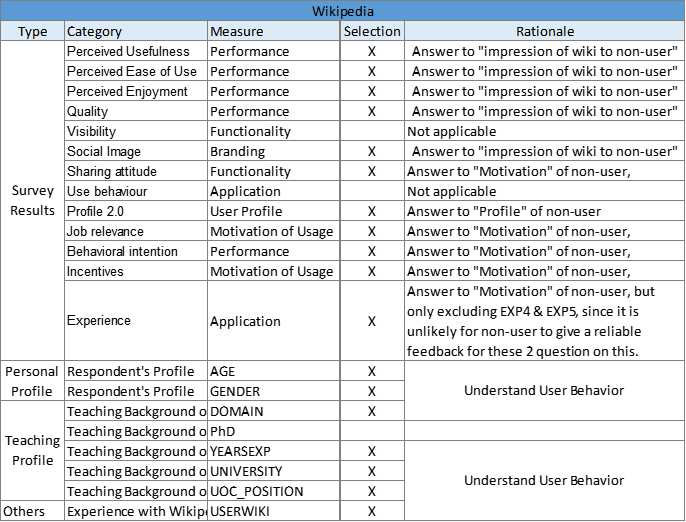The image size is (686, 522).
Task: Click the X selection for Social Image
Action: click(372, 151)
